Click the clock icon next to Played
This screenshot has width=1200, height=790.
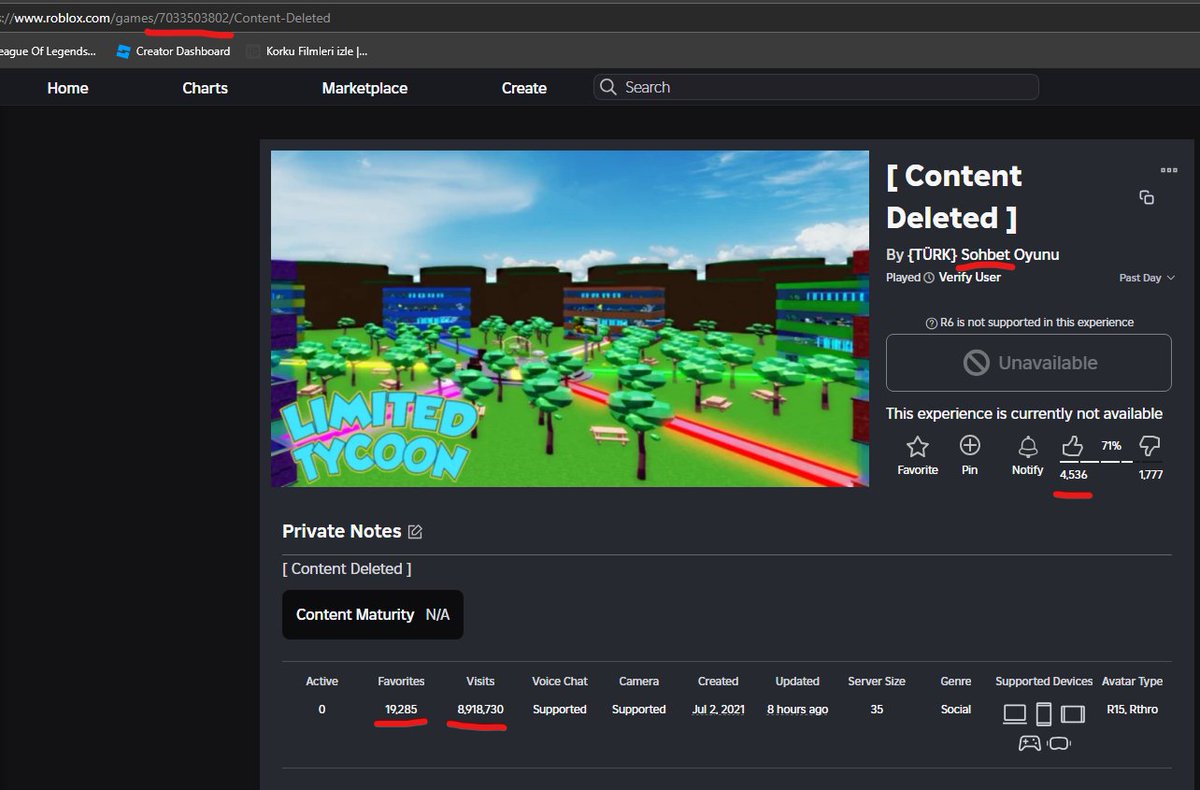[930, 277]
